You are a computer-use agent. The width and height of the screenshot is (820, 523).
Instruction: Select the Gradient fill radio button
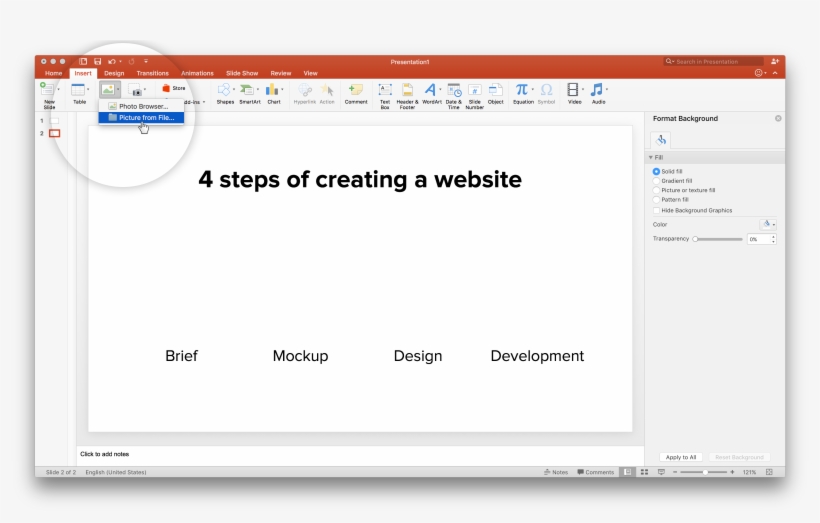[x=656, y=181]
